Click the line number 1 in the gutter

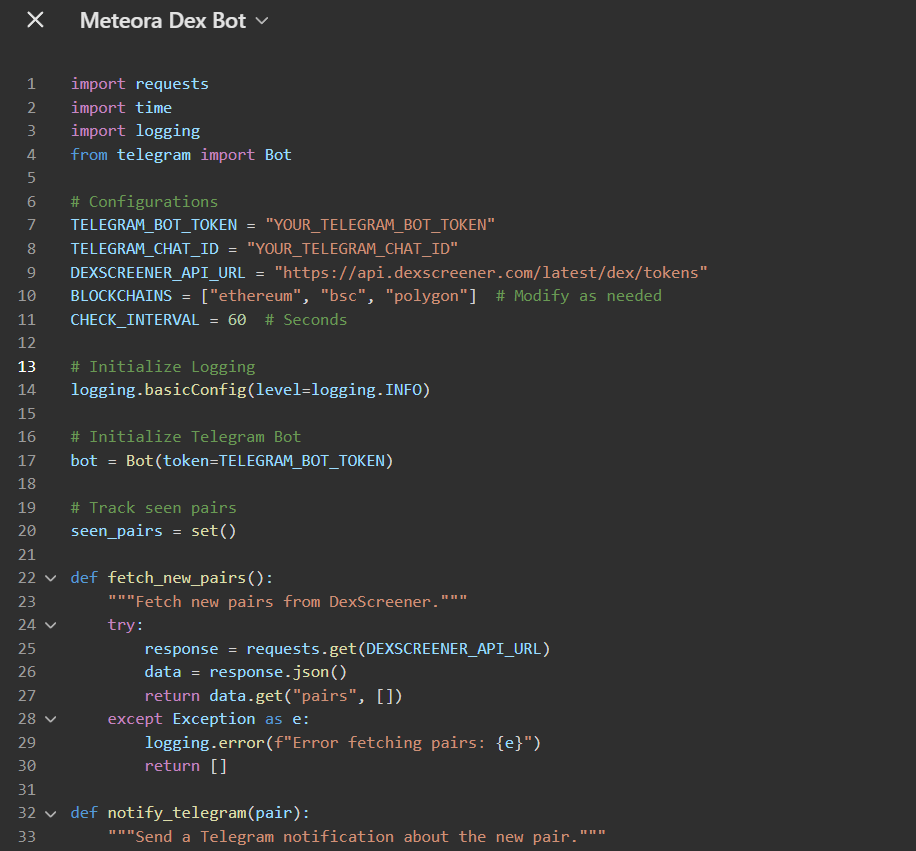click(32, 84)
